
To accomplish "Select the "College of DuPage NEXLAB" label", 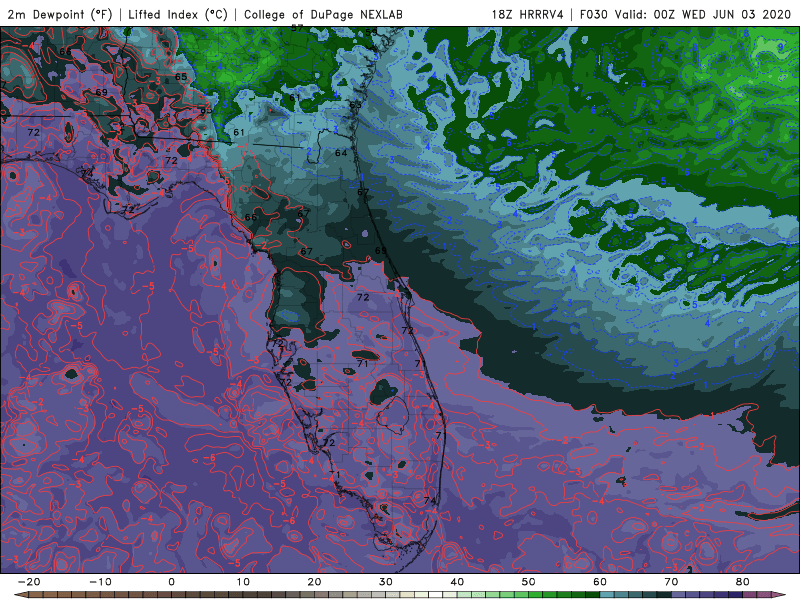I will [323, 14].
